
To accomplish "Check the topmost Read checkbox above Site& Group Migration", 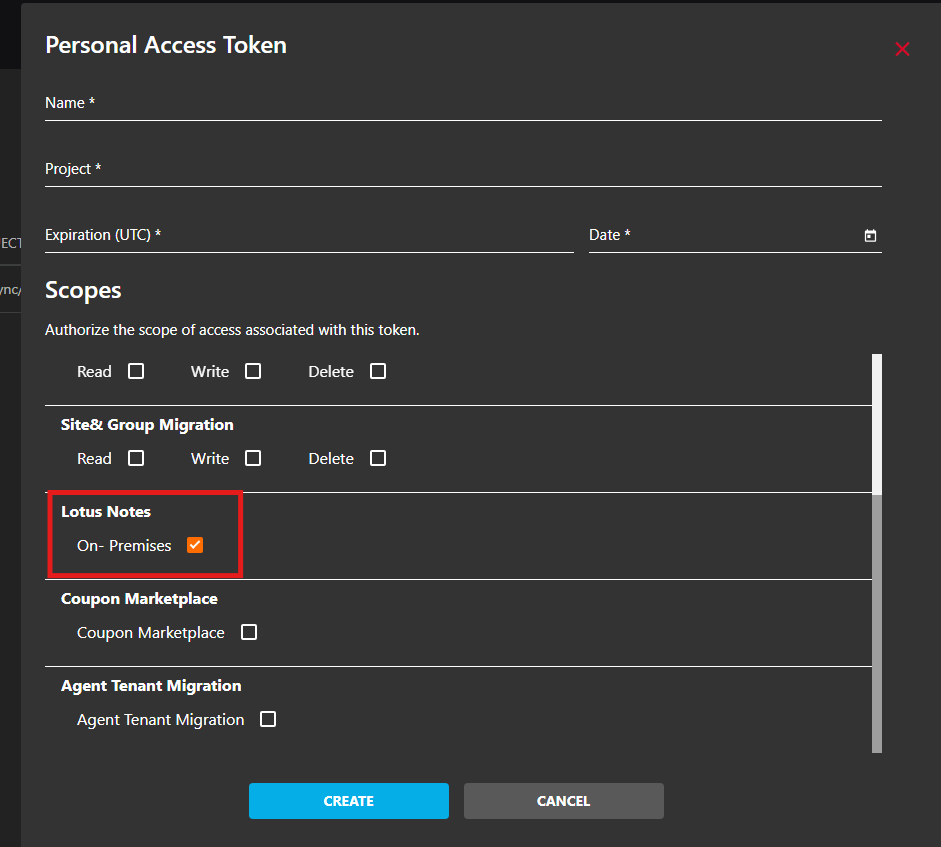I will 136,371.
